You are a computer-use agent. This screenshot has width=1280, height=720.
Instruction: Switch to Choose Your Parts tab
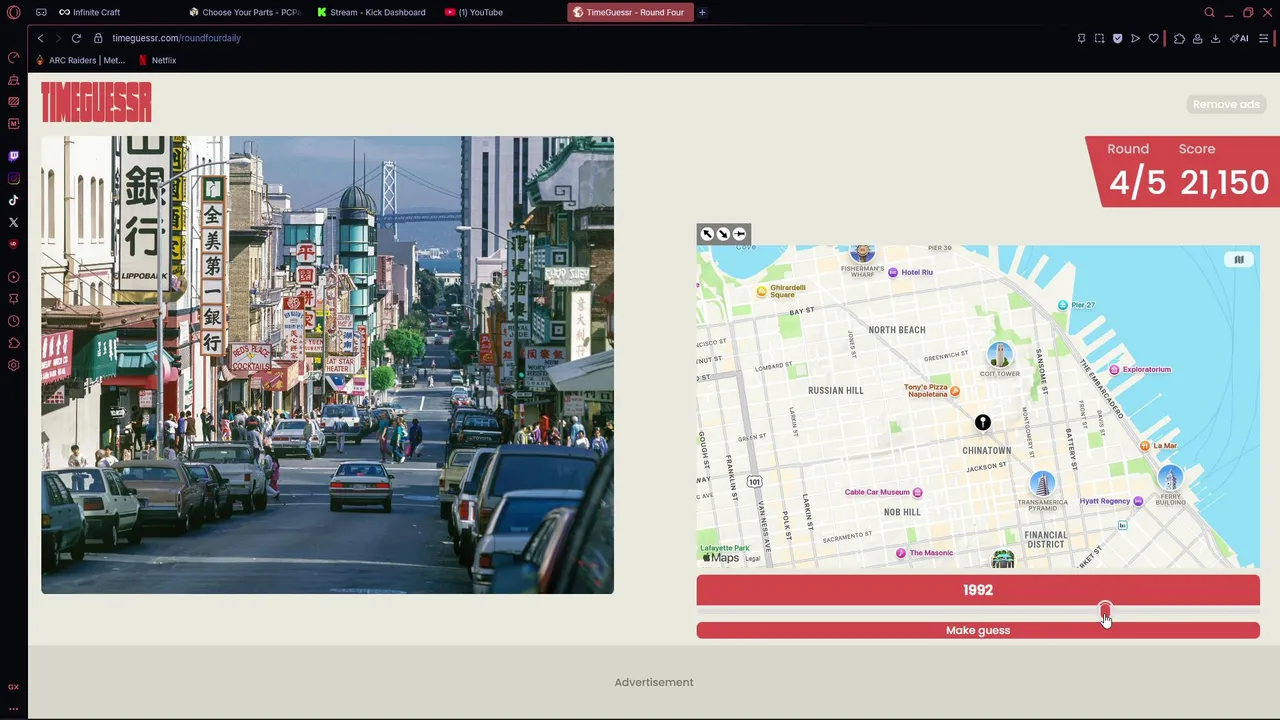[x=245, y=12]
